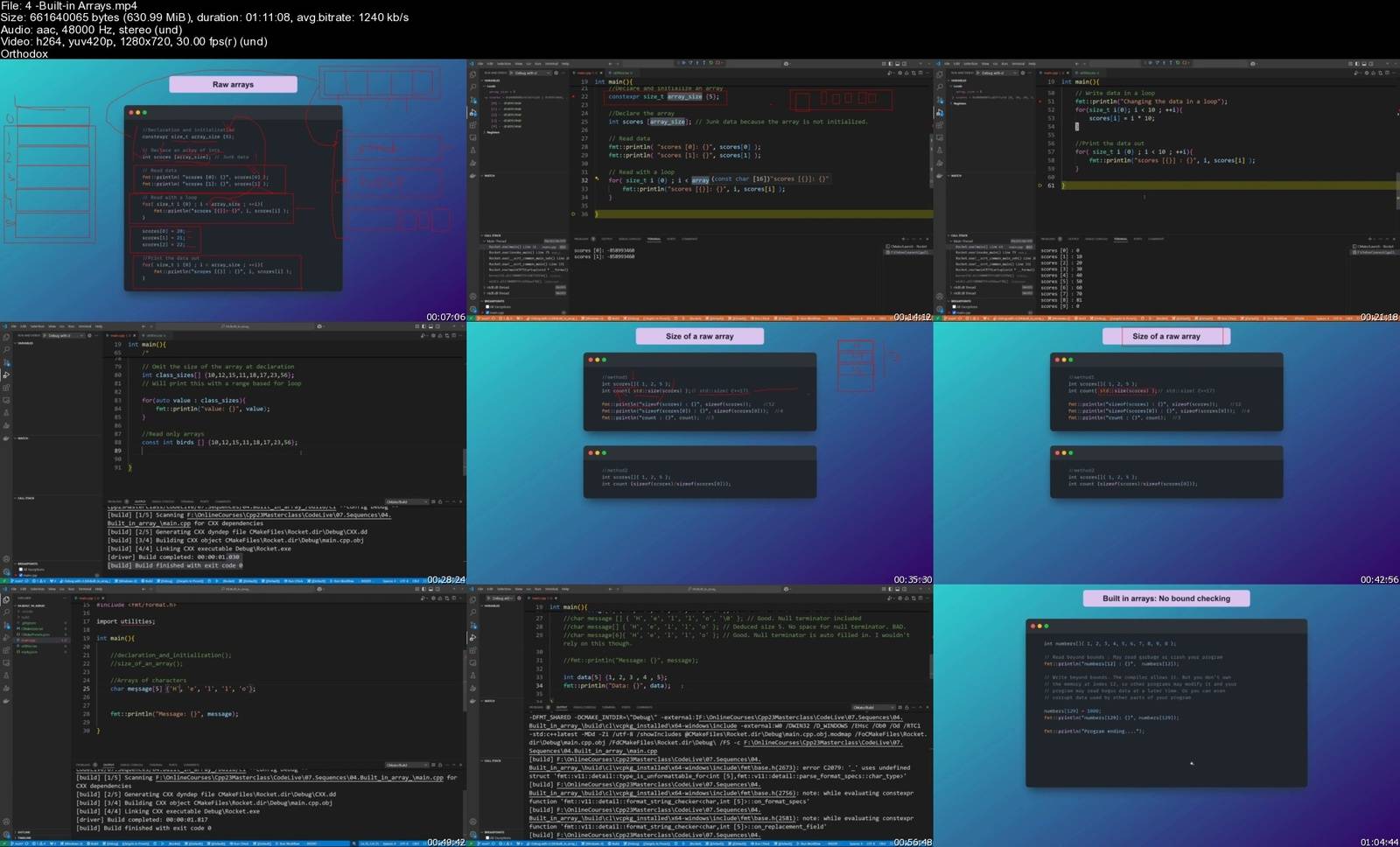1400x847 pixels.
Task: Click 'constexpr size_t array_size {5};' code at 00:14:12
Action: (663, 97)
